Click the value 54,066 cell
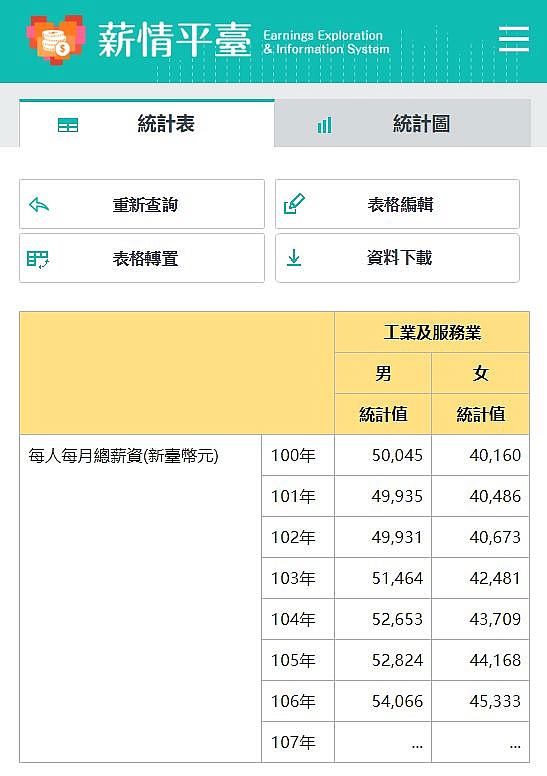The height and width of the screenshot is (776, 547). click(x=383, y=701)
